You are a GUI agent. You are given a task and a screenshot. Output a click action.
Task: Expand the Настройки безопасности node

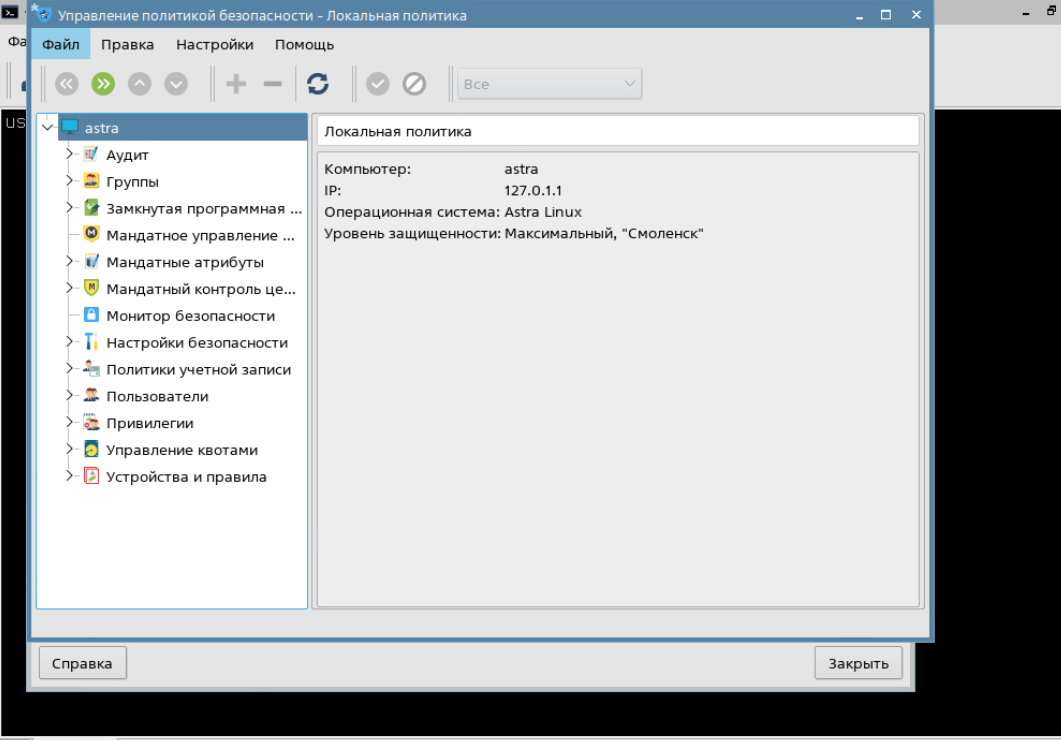click(69, 342)
